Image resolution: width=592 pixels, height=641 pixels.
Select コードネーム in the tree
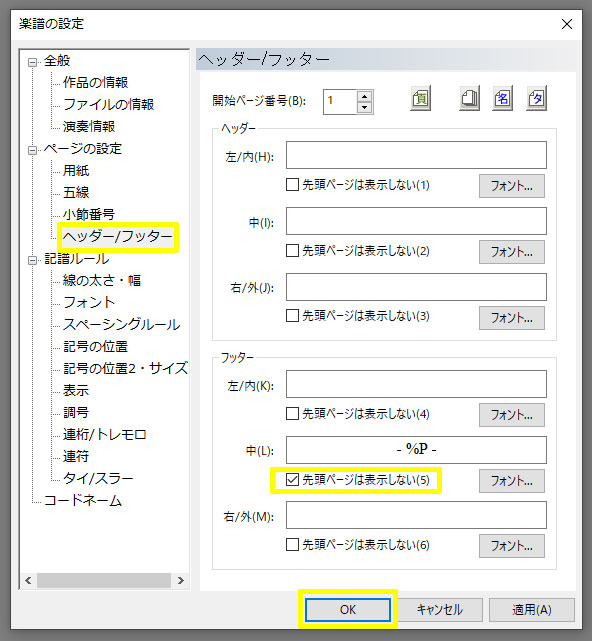[x=83, y=501]
